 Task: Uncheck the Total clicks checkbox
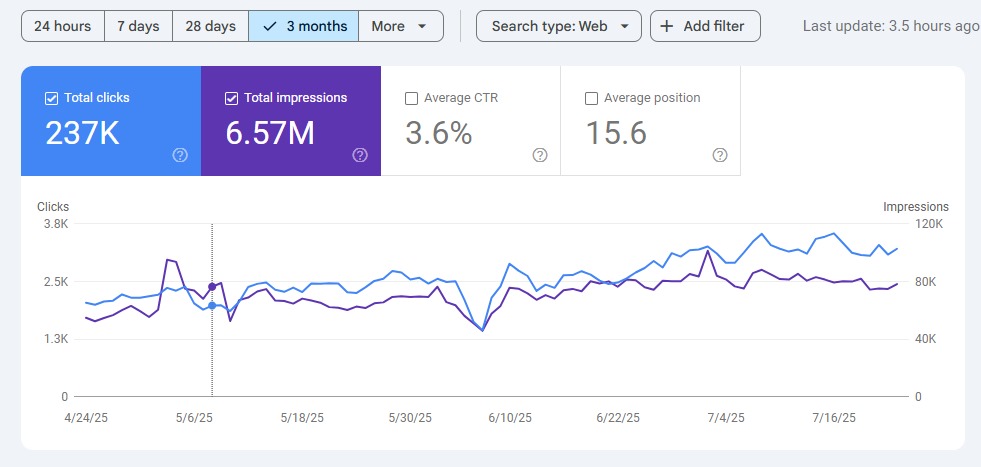(x=52, y=98)
